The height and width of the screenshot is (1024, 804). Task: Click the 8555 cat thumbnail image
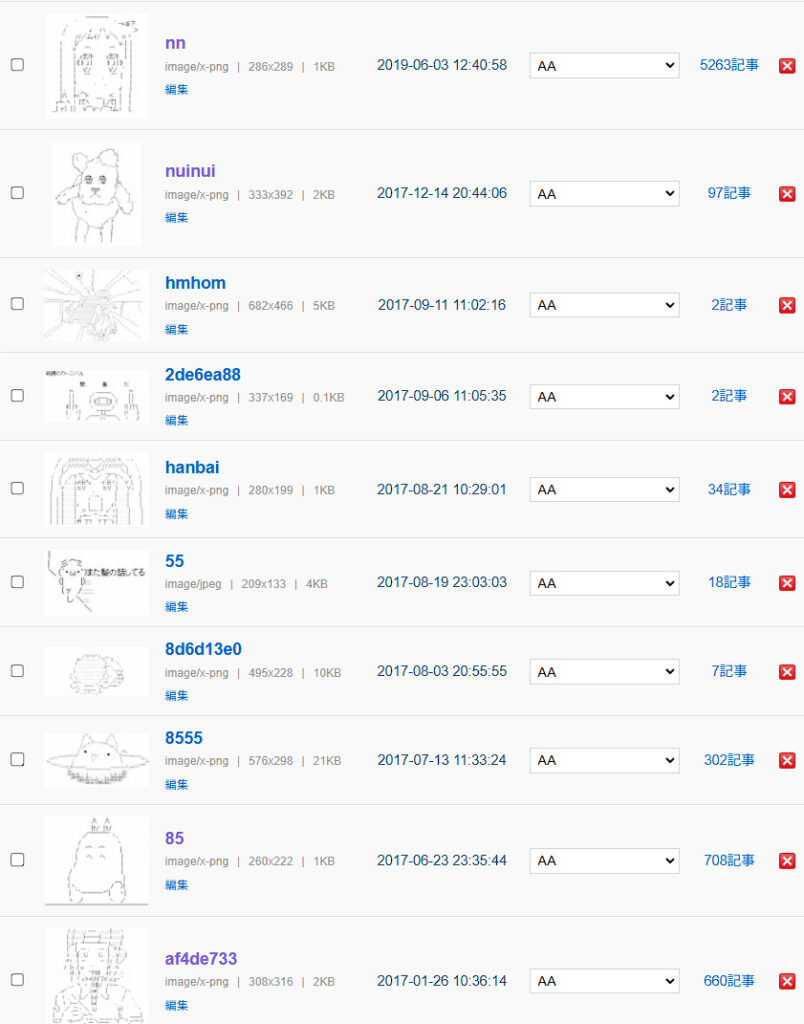[x=96, y=760]
